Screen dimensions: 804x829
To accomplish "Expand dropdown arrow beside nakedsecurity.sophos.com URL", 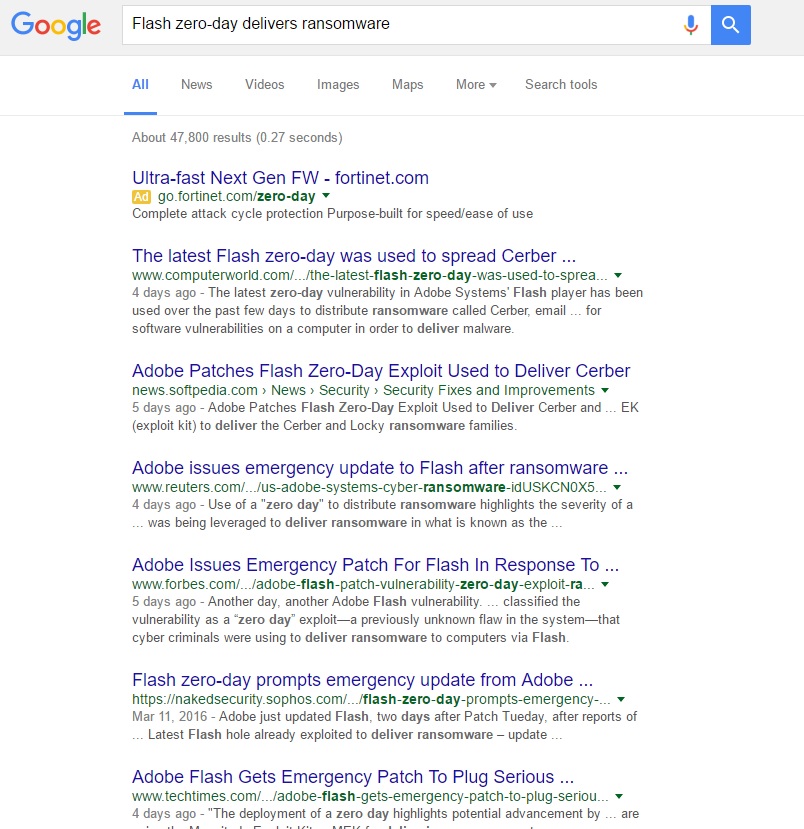I will point(621,699).
